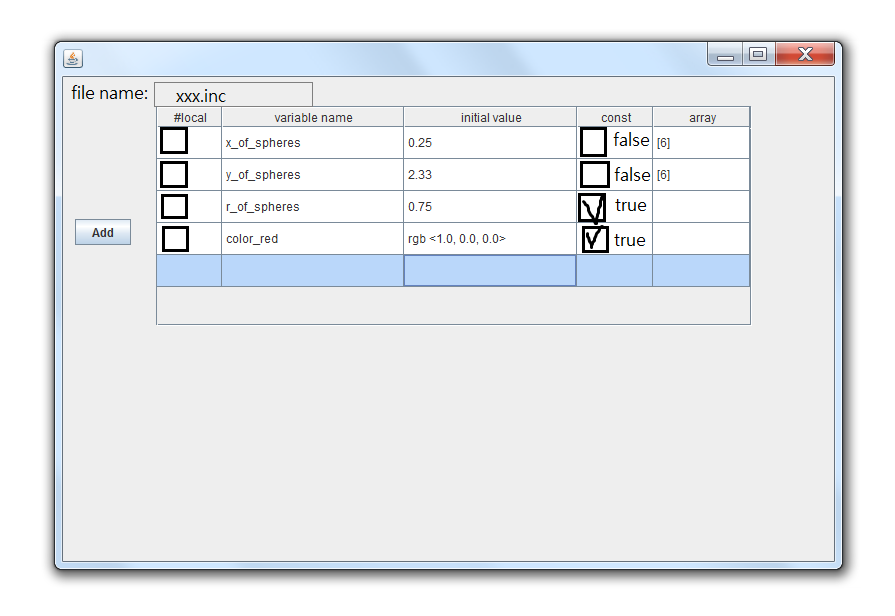Maximize the application window
This screenshot has height=616, width=895.
click(758, 55)
